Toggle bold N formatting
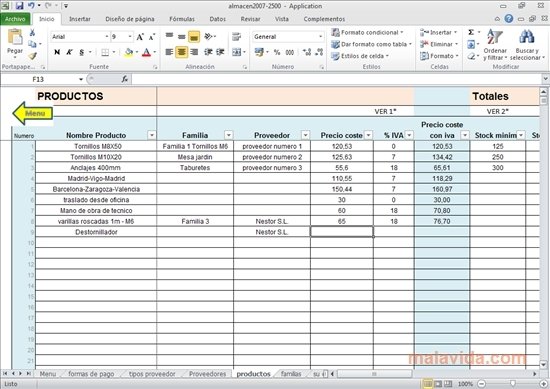This screenshot has width=550, height=389. click(57, 52)
